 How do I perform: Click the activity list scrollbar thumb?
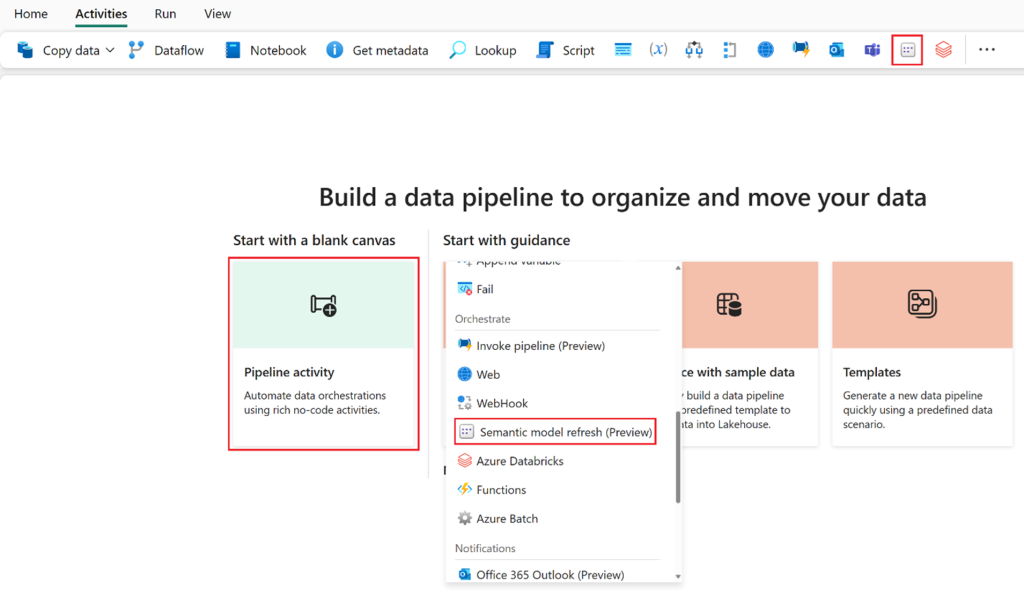point(678,457)
